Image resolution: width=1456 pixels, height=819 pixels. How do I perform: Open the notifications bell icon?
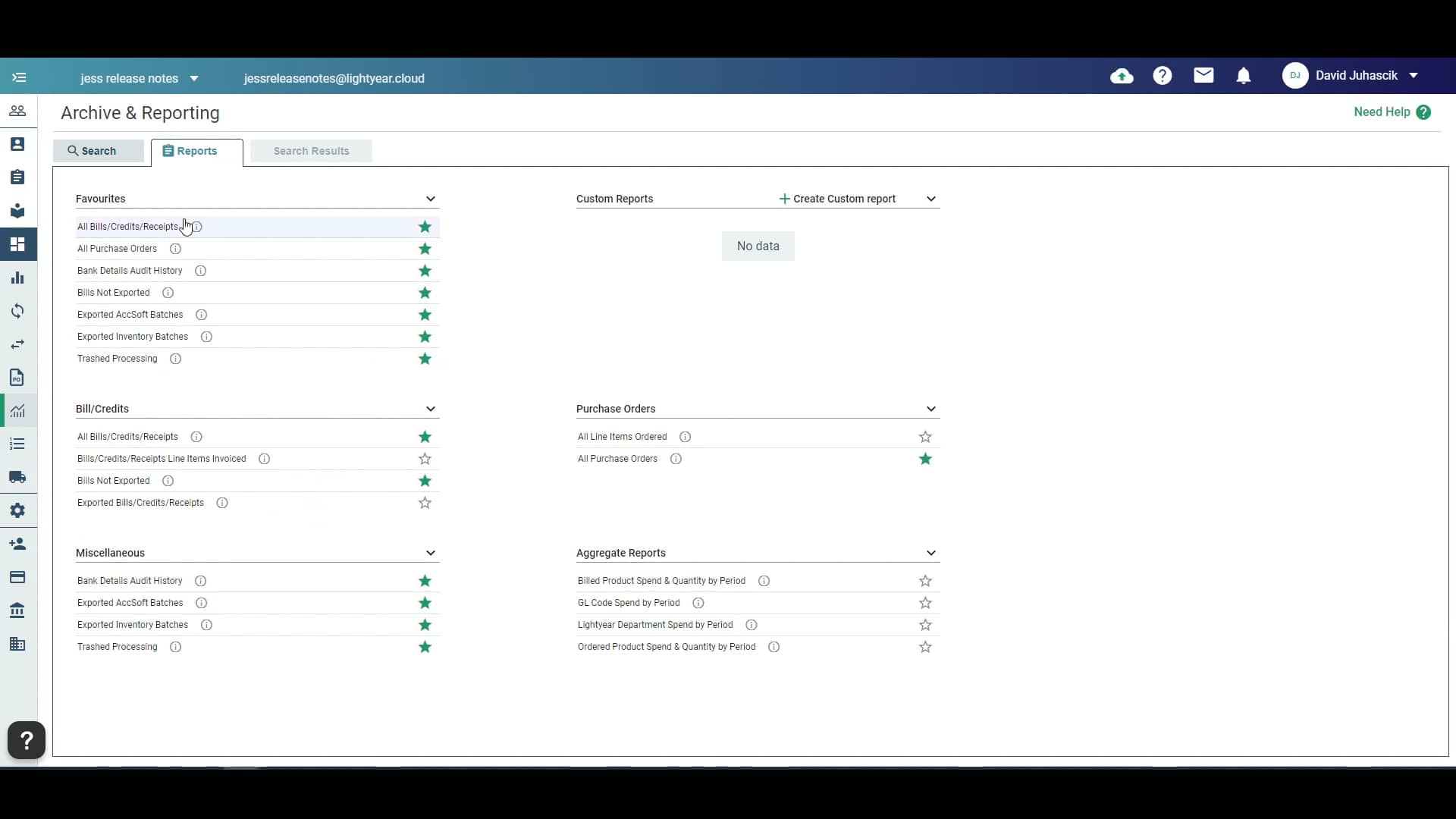1244,75
